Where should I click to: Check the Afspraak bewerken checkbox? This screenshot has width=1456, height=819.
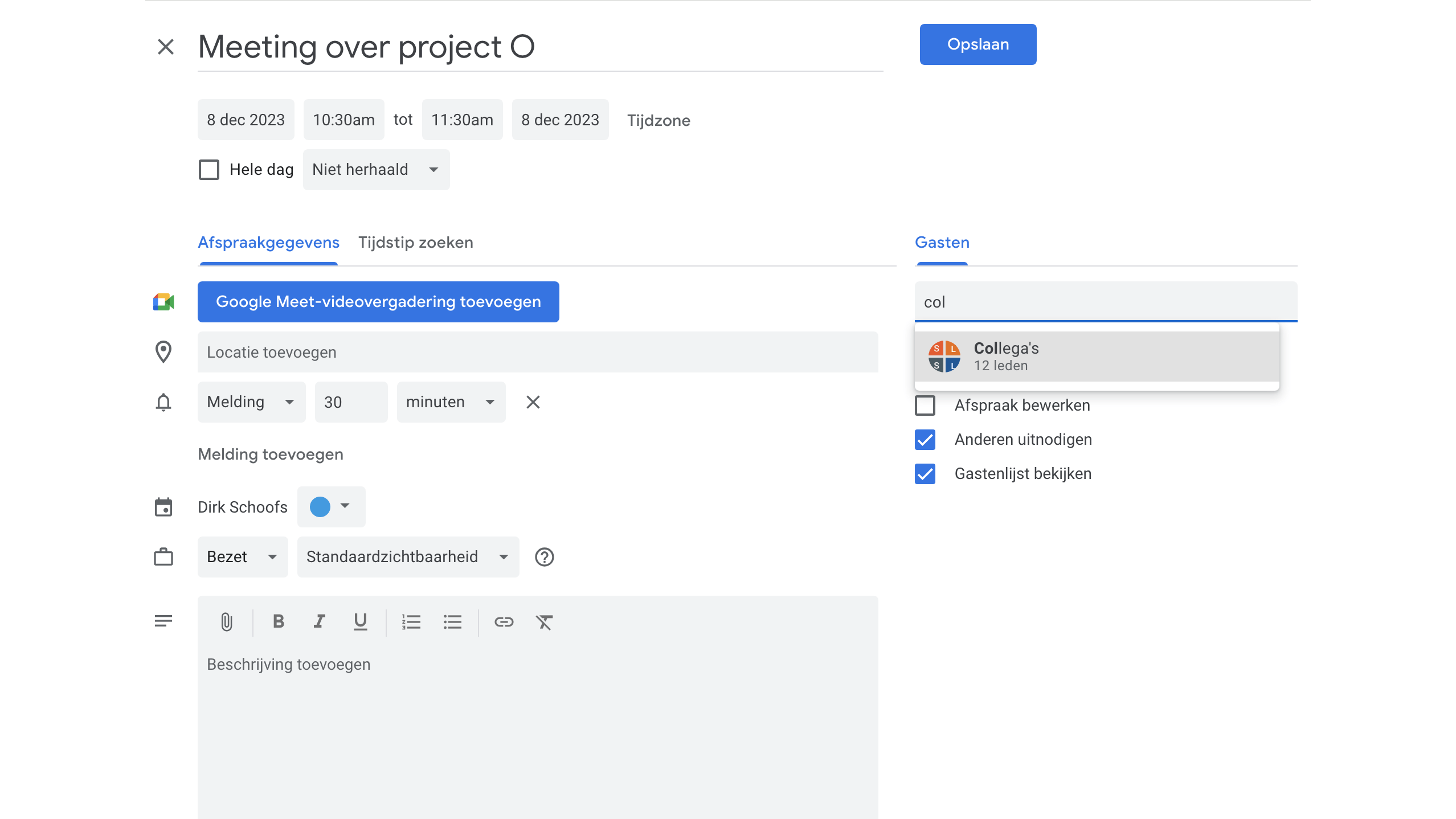pos(925,406)
